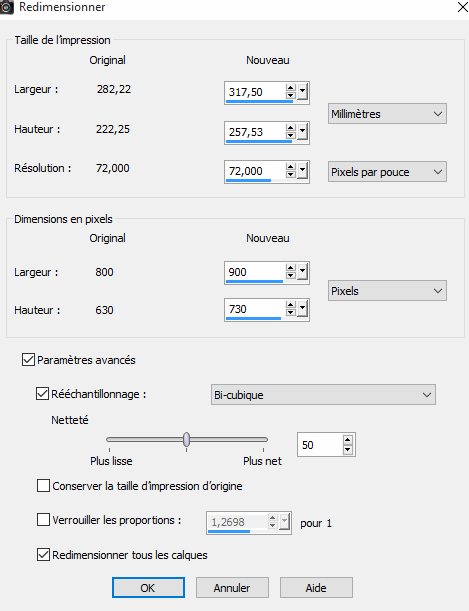Screen dimensions: 469x611
Task: Check Conserver la taille d'impression d'origine
Action: coord(43,486)
